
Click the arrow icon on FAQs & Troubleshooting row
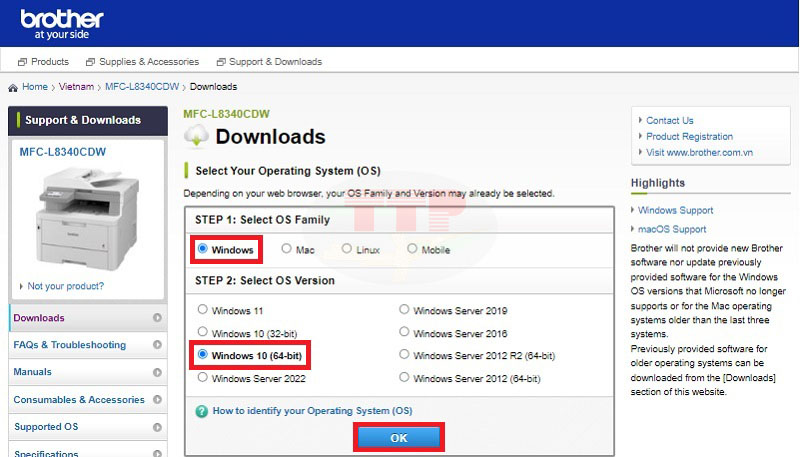tap(157, 345)
